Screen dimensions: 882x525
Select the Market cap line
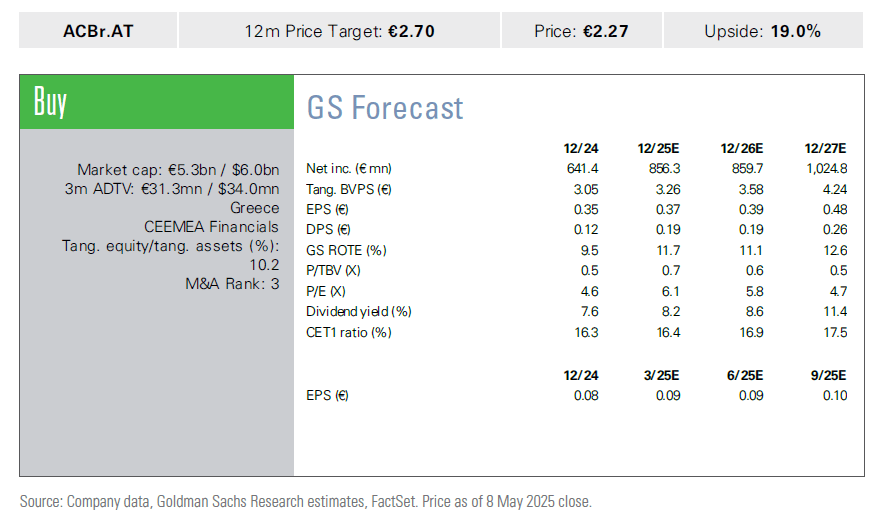(x=178, y=170)
